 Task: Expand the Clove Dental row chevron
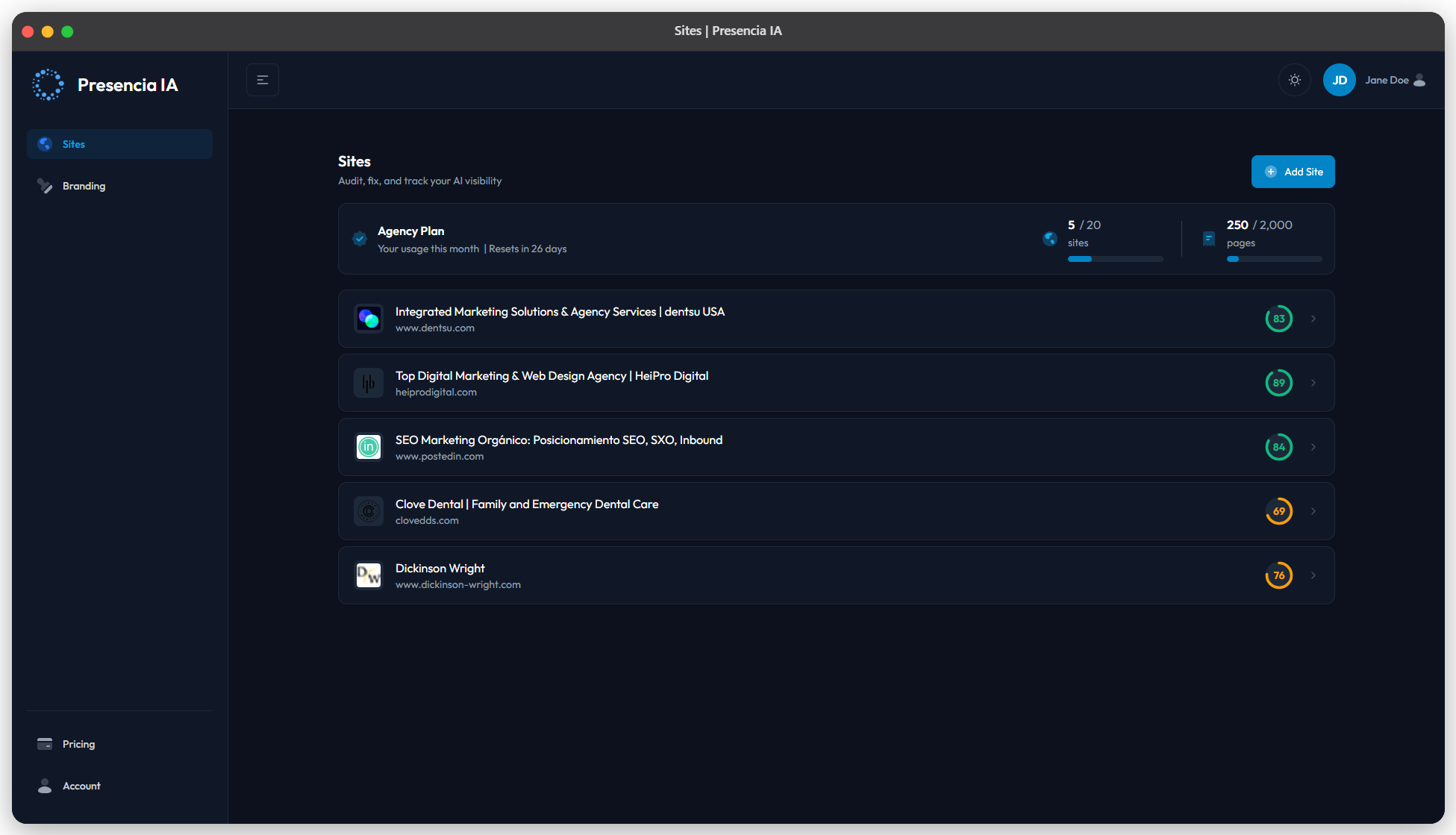click(1313, 511)
